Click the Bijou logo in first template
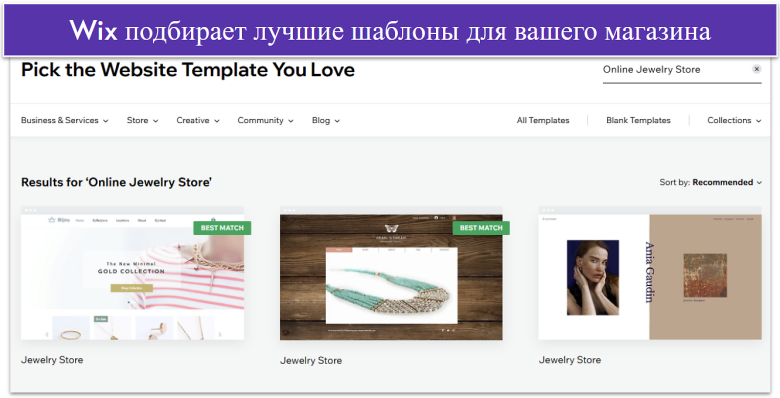This screenshot has width=780, height=398. click(59, 220)
